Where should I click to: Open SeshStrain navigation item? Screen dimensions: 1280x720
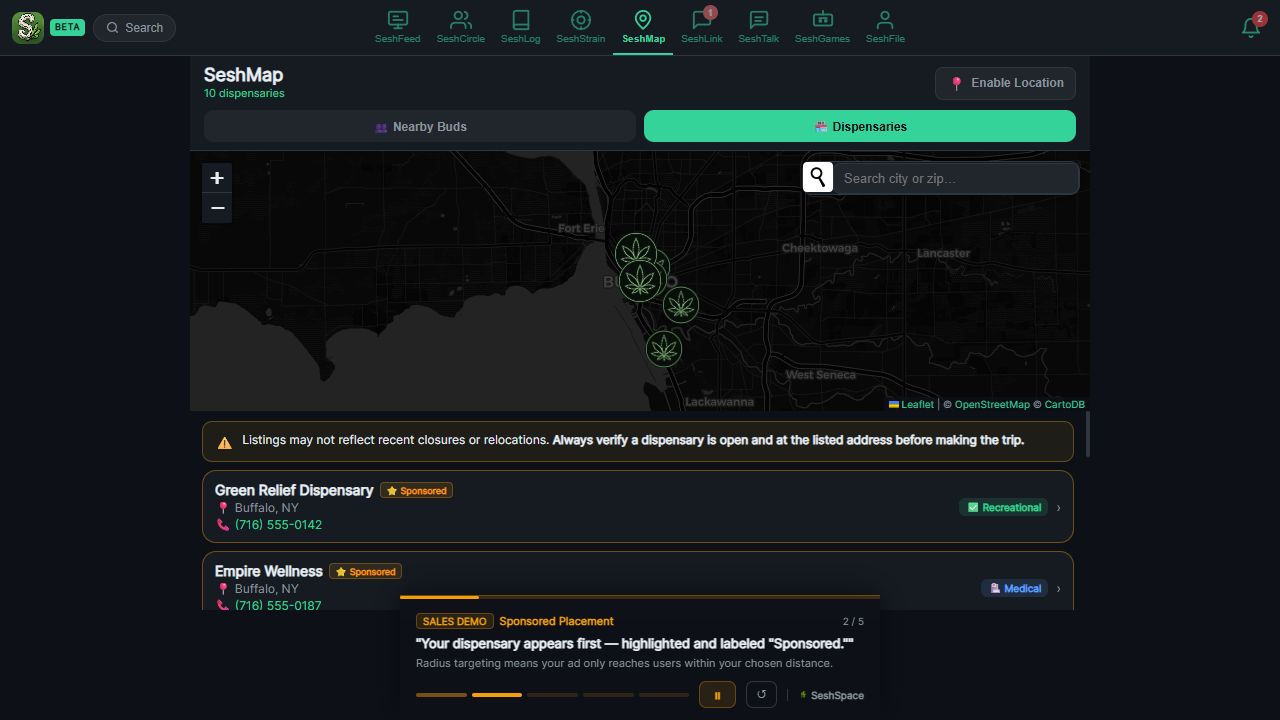click(x=580, y=27)
